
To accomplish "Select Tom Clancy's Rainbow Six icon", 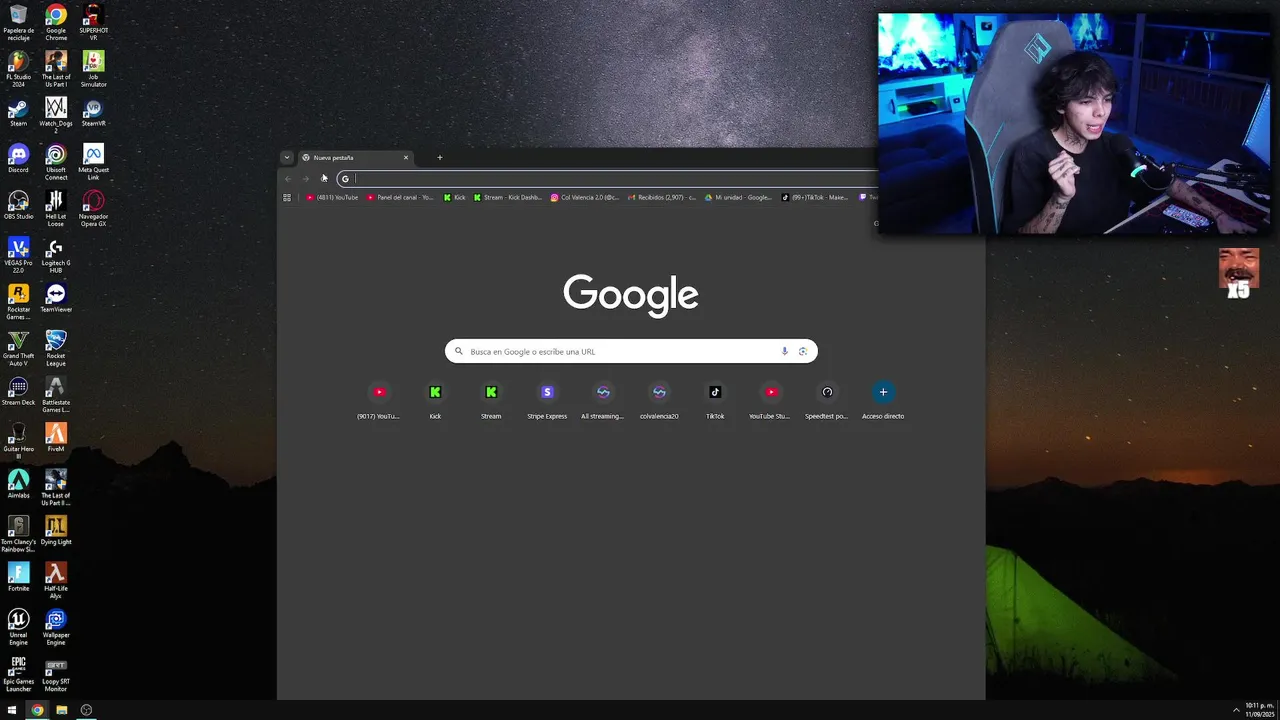I will pyautogui.click(x=18, y=534).
